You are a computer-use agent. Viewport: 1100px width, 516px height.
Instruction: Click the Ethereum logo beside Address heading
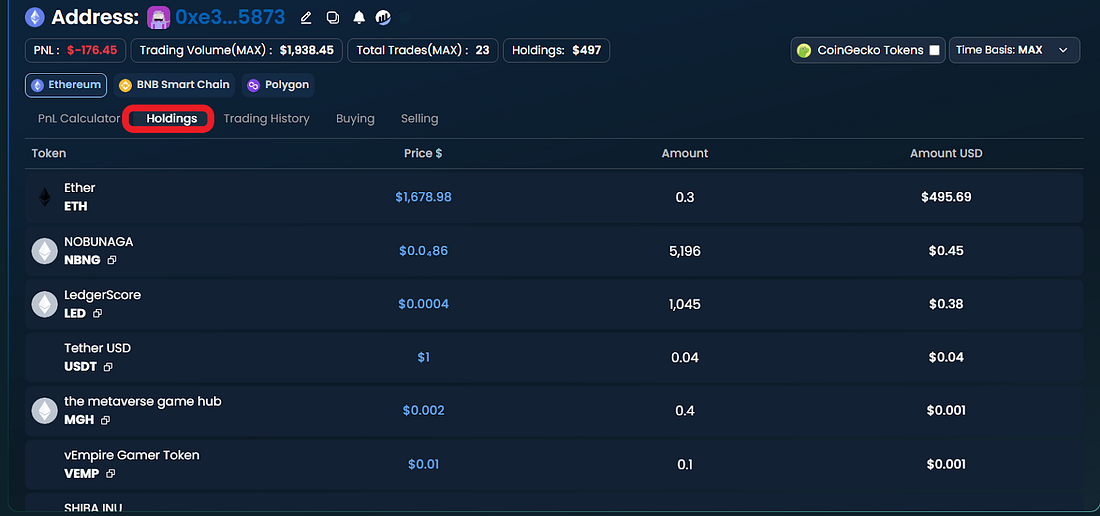pos(34,17)
